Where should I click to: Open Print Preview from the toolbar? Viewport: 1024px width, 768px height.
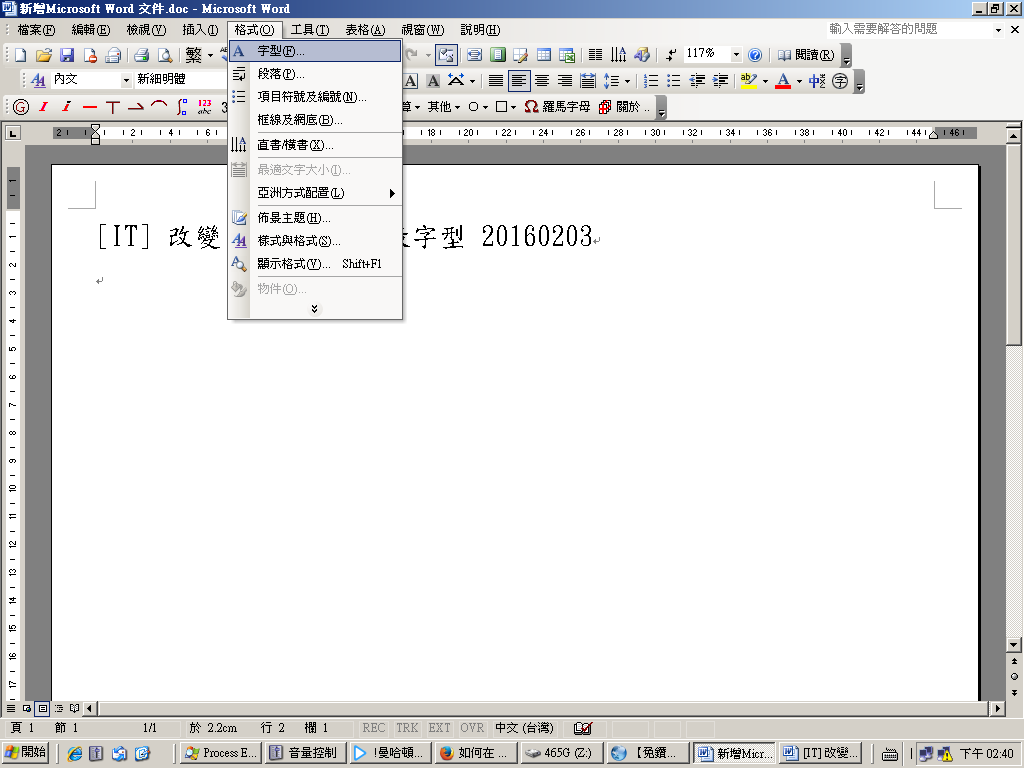(x=165, y=56)
